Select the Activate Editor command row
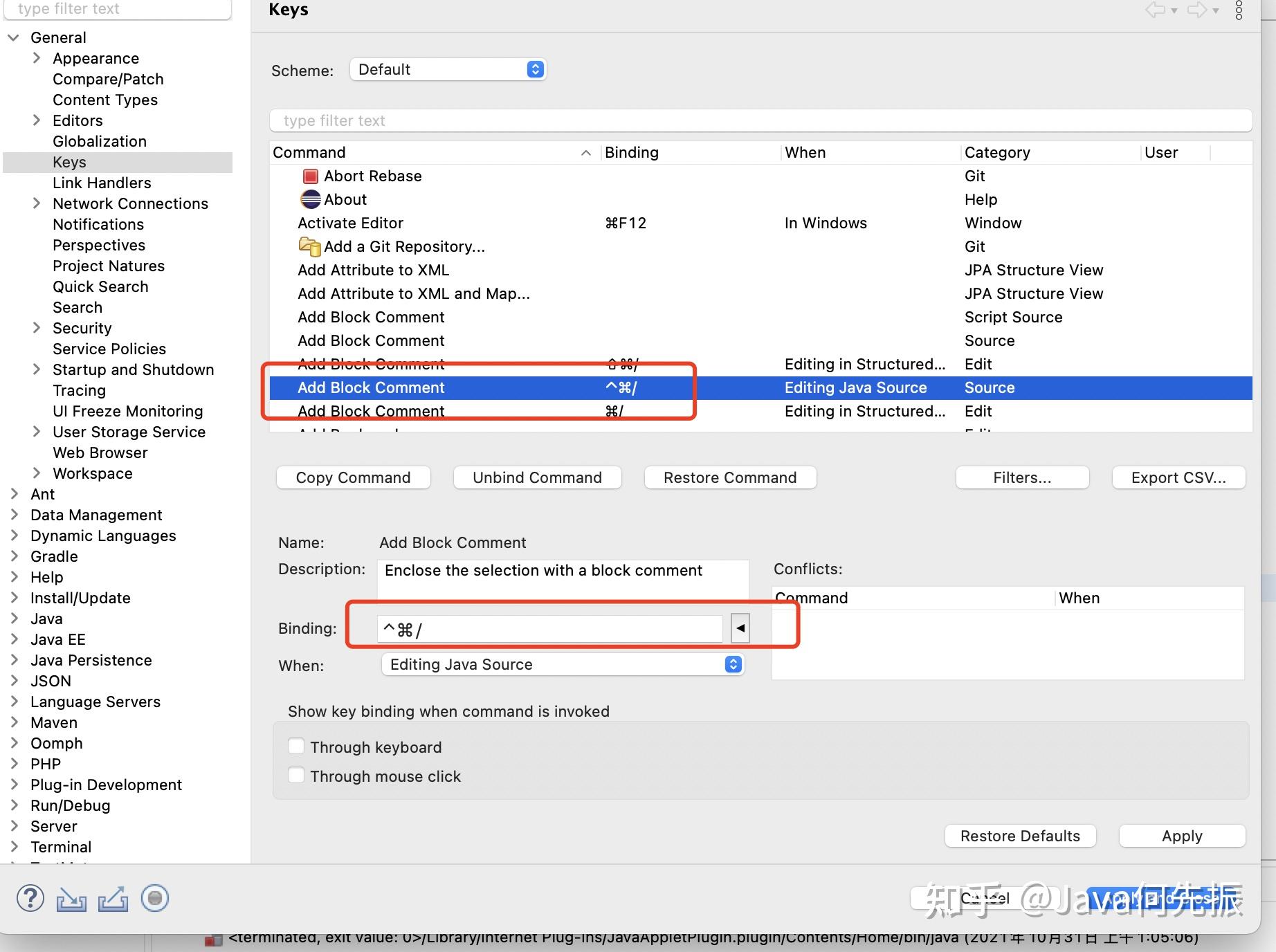Screen dimensions: 1276x952 pyautogui.click(x=761, y=223)
